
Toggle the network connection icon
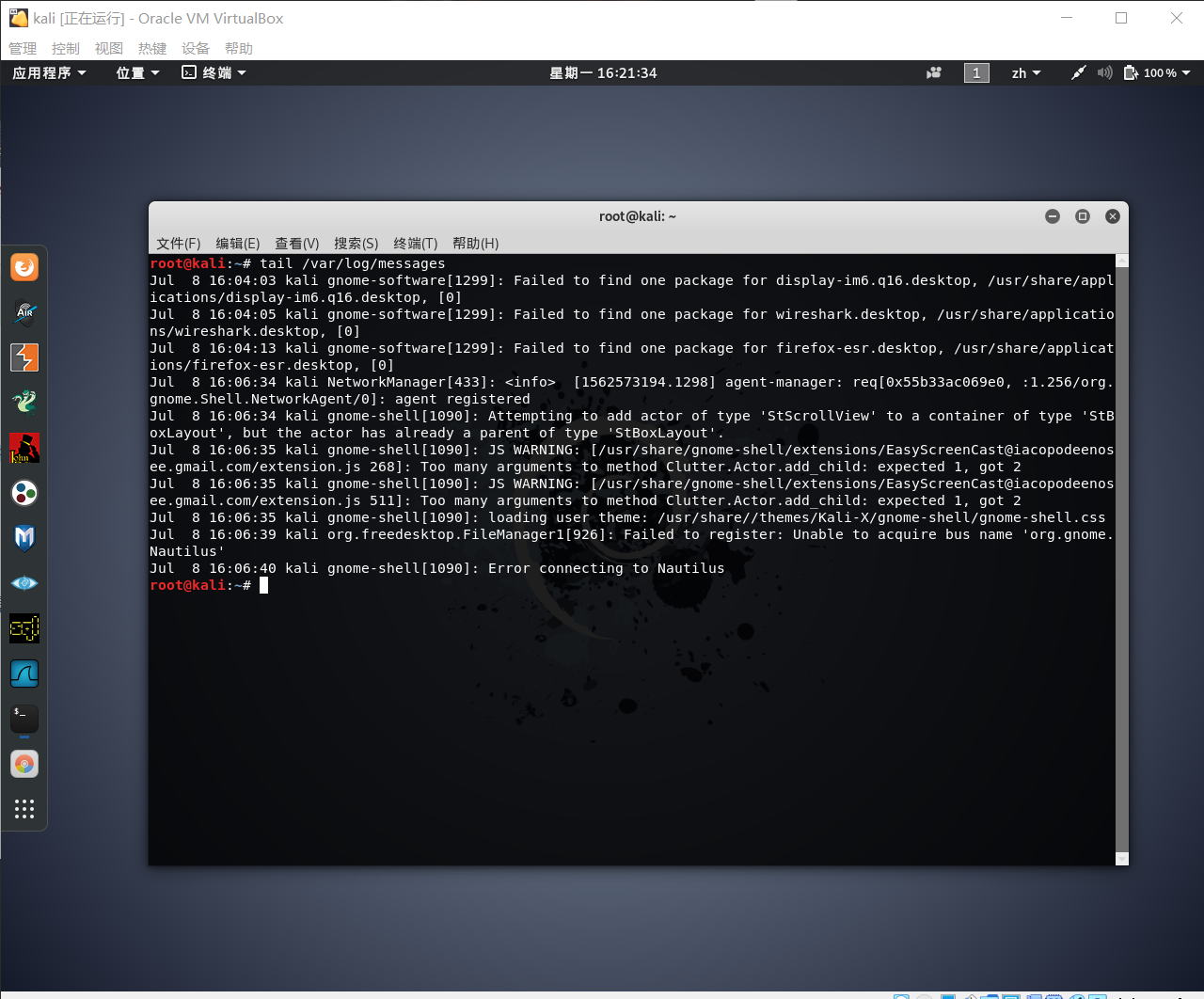1078,72
